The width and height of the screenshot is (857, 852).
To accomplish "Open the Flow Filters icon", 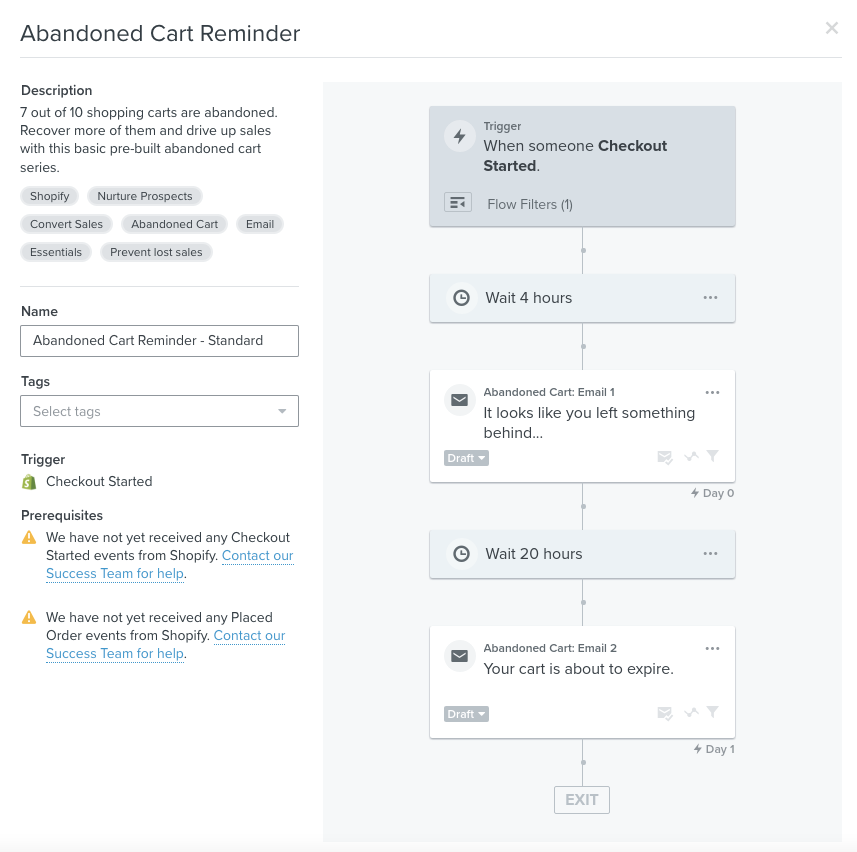I will point(457,203).
